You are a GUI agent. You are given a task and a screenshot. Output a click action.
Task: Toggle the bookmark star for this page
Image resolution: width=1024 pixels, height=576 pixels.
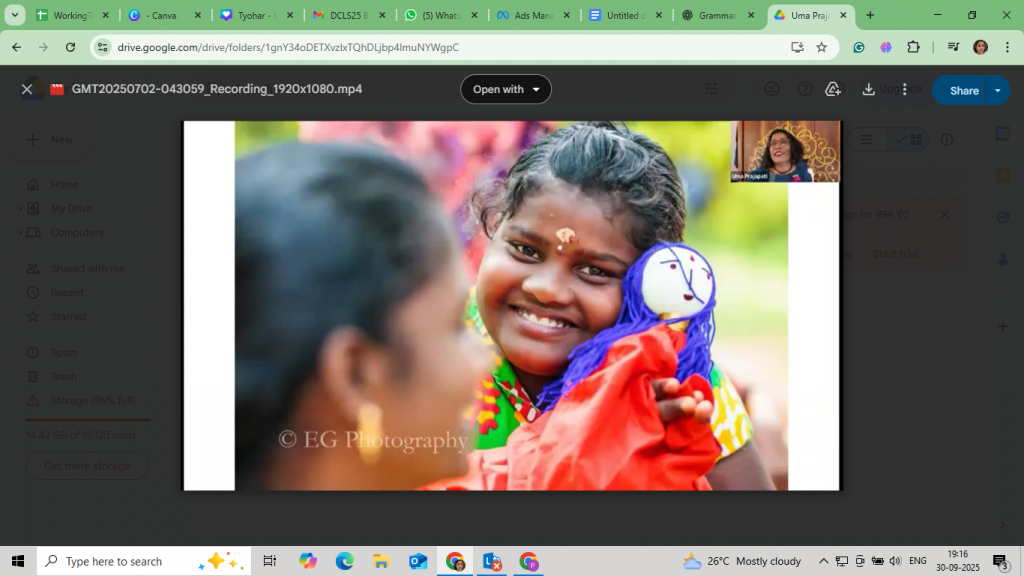822,47
